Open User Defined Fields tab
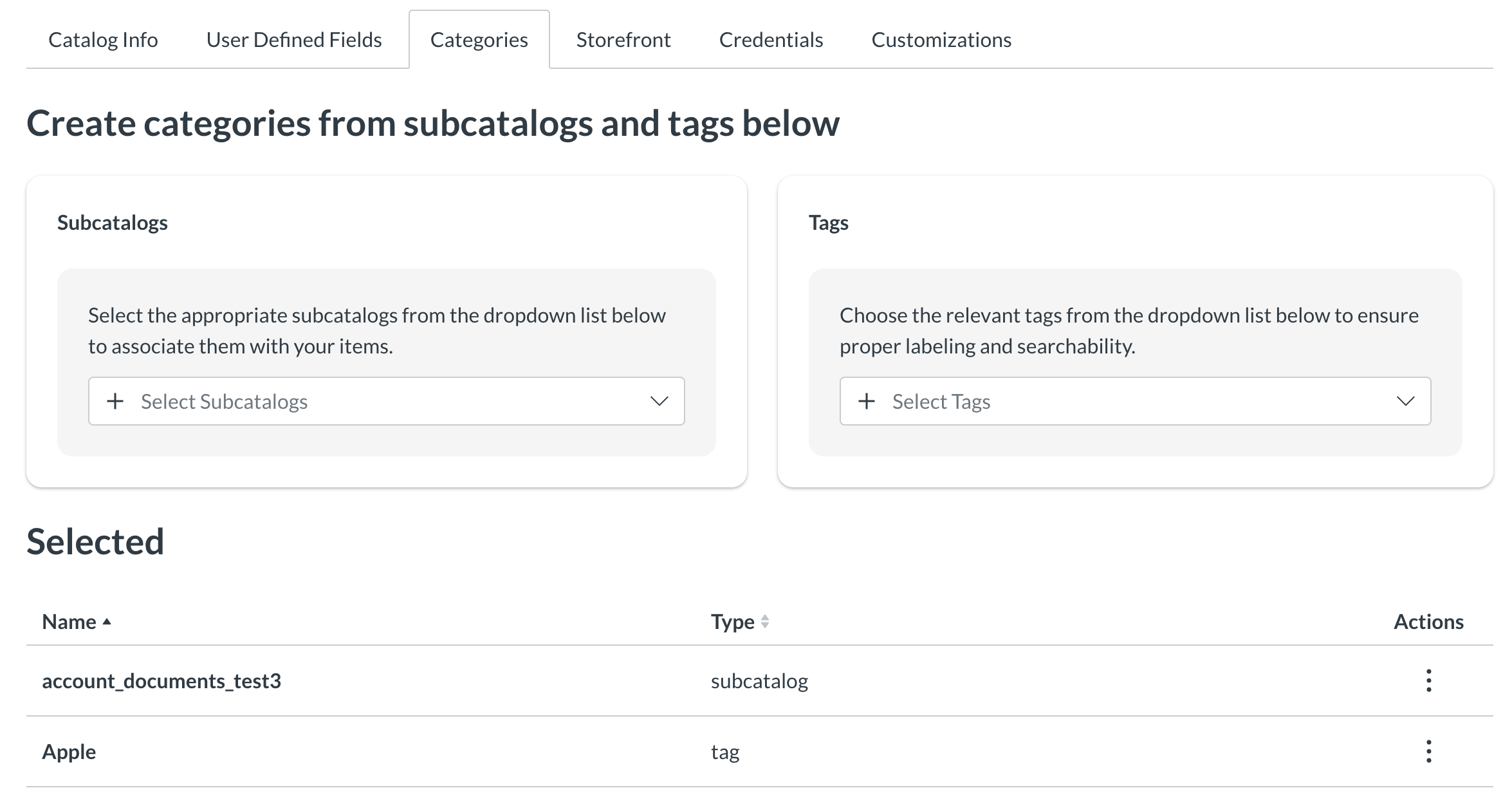1512x788 pixels. [294, 40]
